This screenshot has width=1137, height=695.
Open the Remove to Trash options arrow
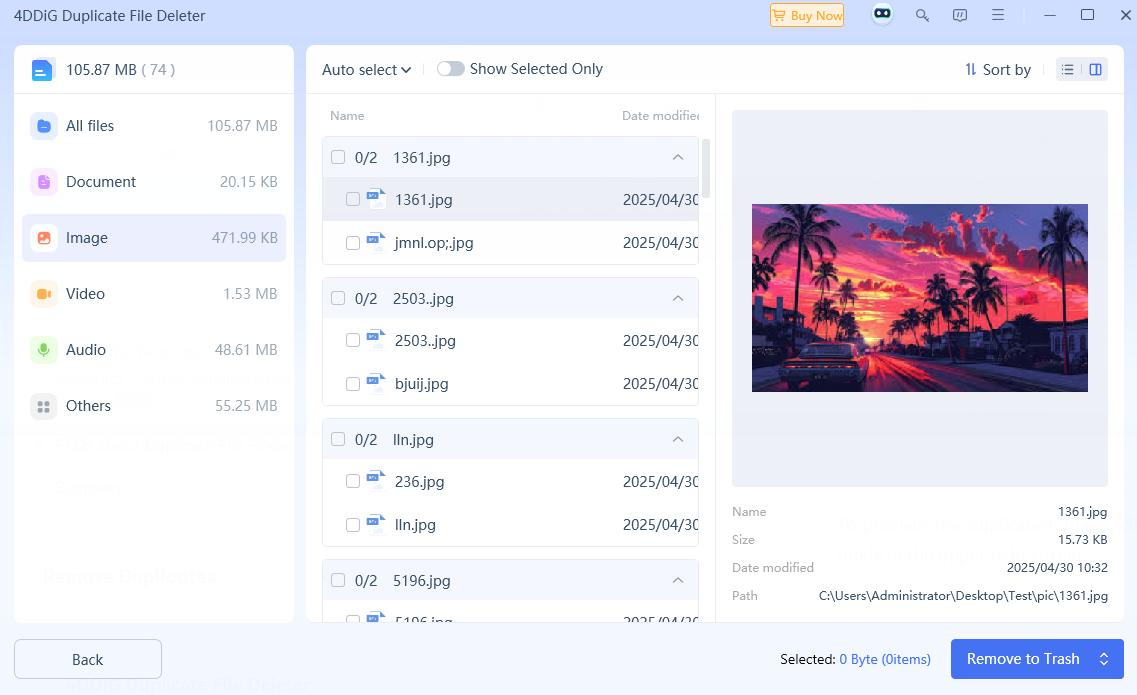pos(1105,659)
